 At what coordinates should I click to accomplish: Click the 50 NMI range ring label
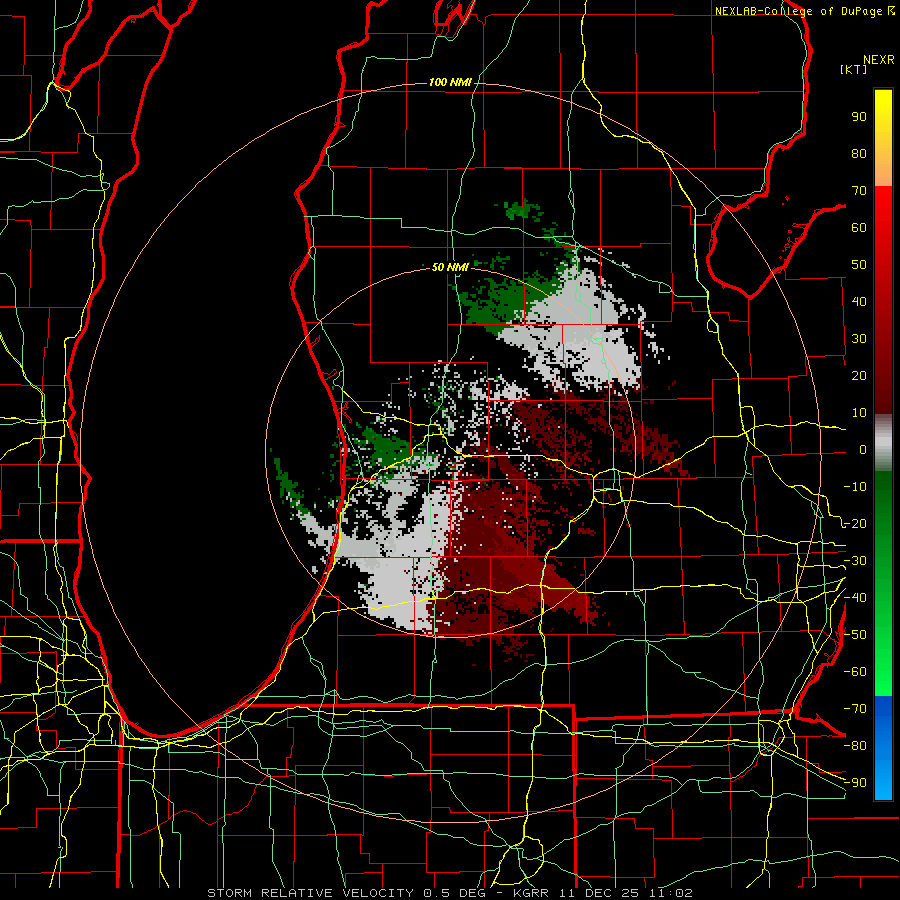pyautogui.click(x=450, y=267)
